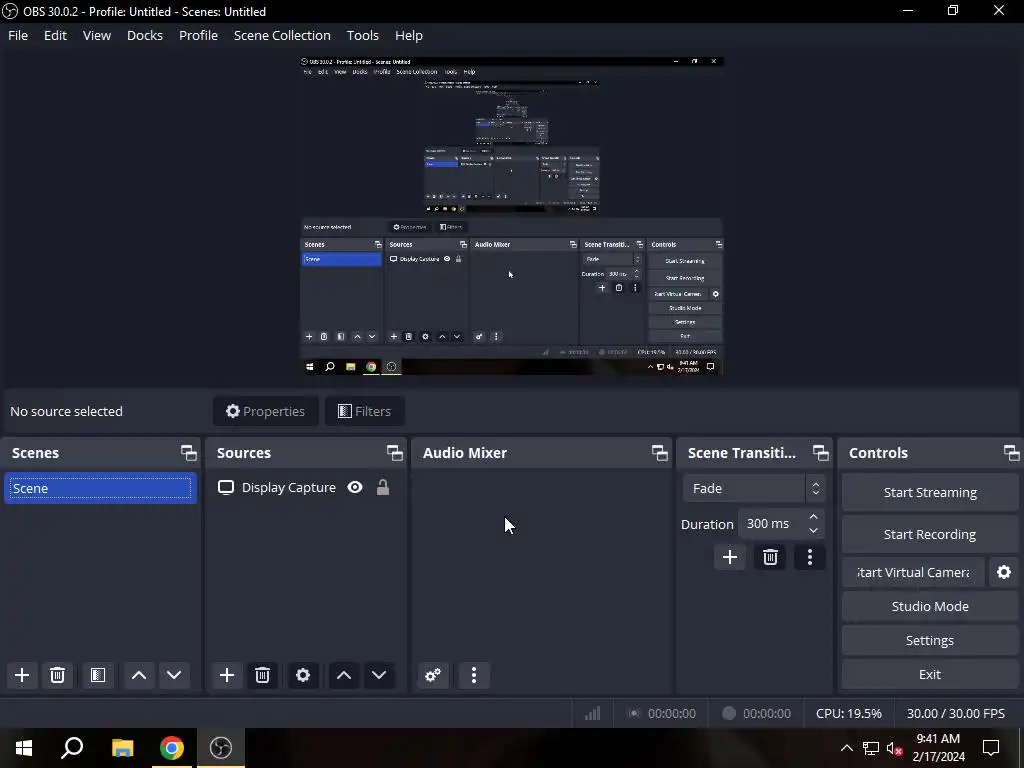This screenshot has width=1024, height=768.
Task: Open advanced audio properties gears icon
Action: [433, 675]
